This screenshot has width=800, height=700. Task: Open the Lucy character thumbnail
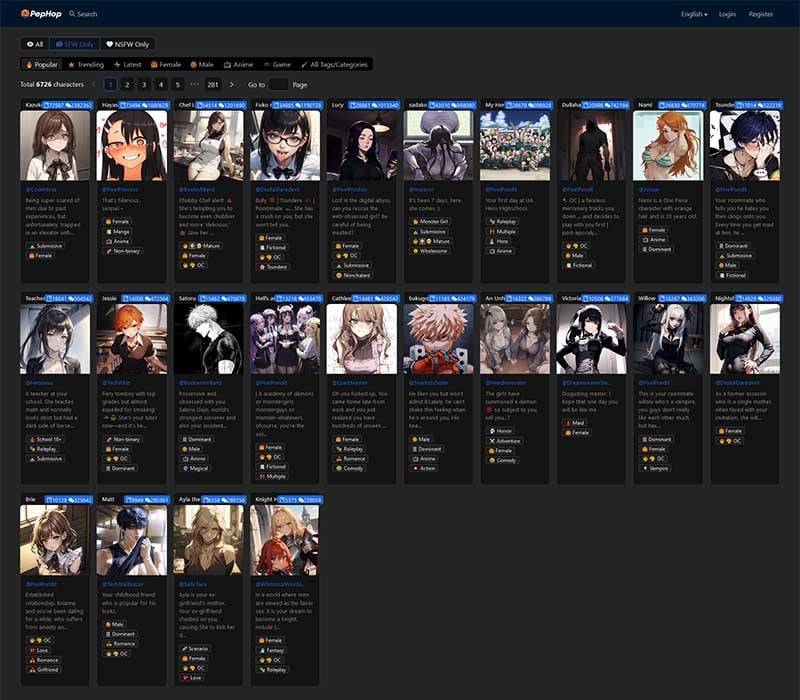pos(362,145)
